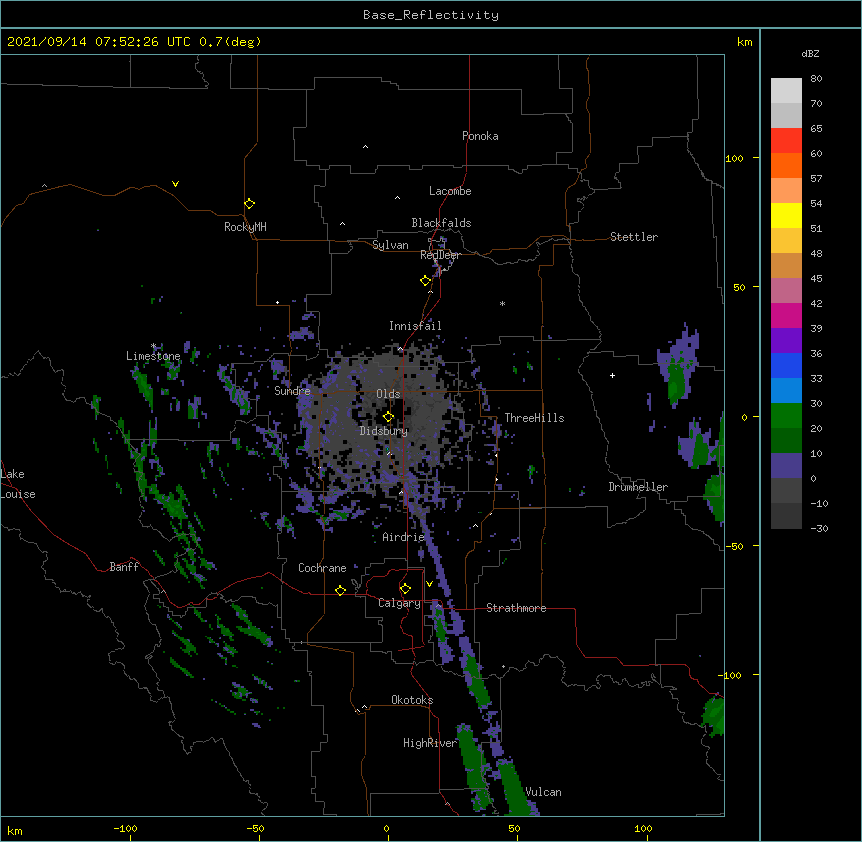Click the Lacombe city label

(x=450, y=191)
